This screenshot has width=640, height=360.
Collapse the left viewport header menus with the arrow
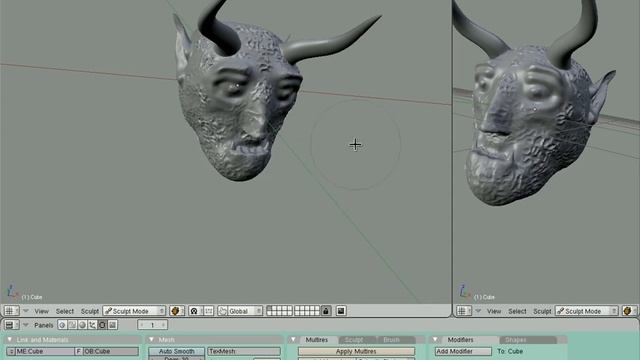(26, 311)
